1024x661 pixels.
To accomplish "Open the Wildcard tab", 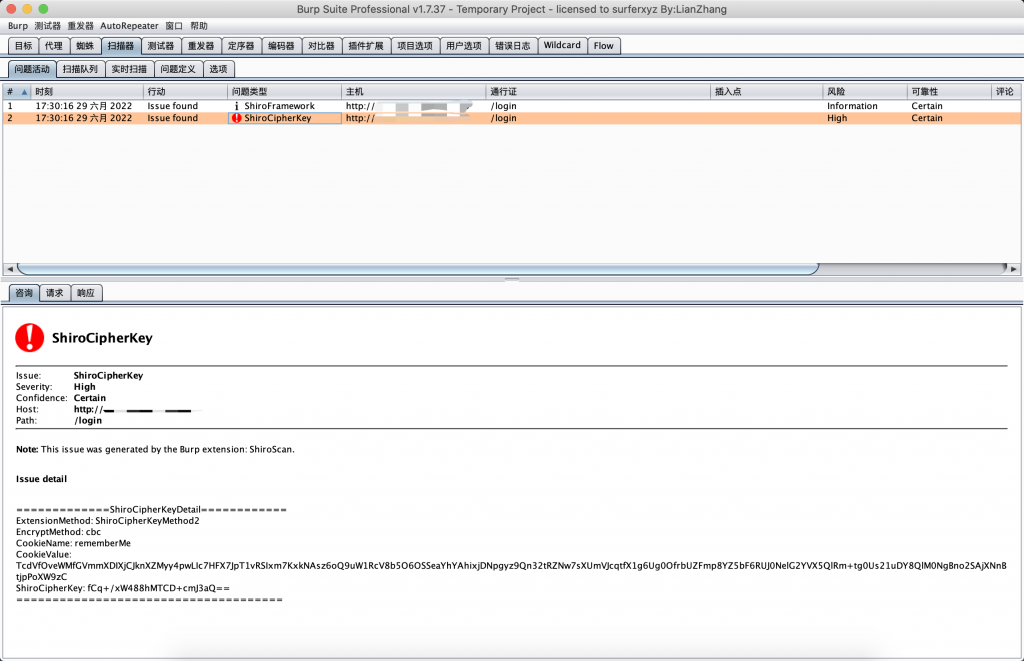I will [x=562, y=46].
